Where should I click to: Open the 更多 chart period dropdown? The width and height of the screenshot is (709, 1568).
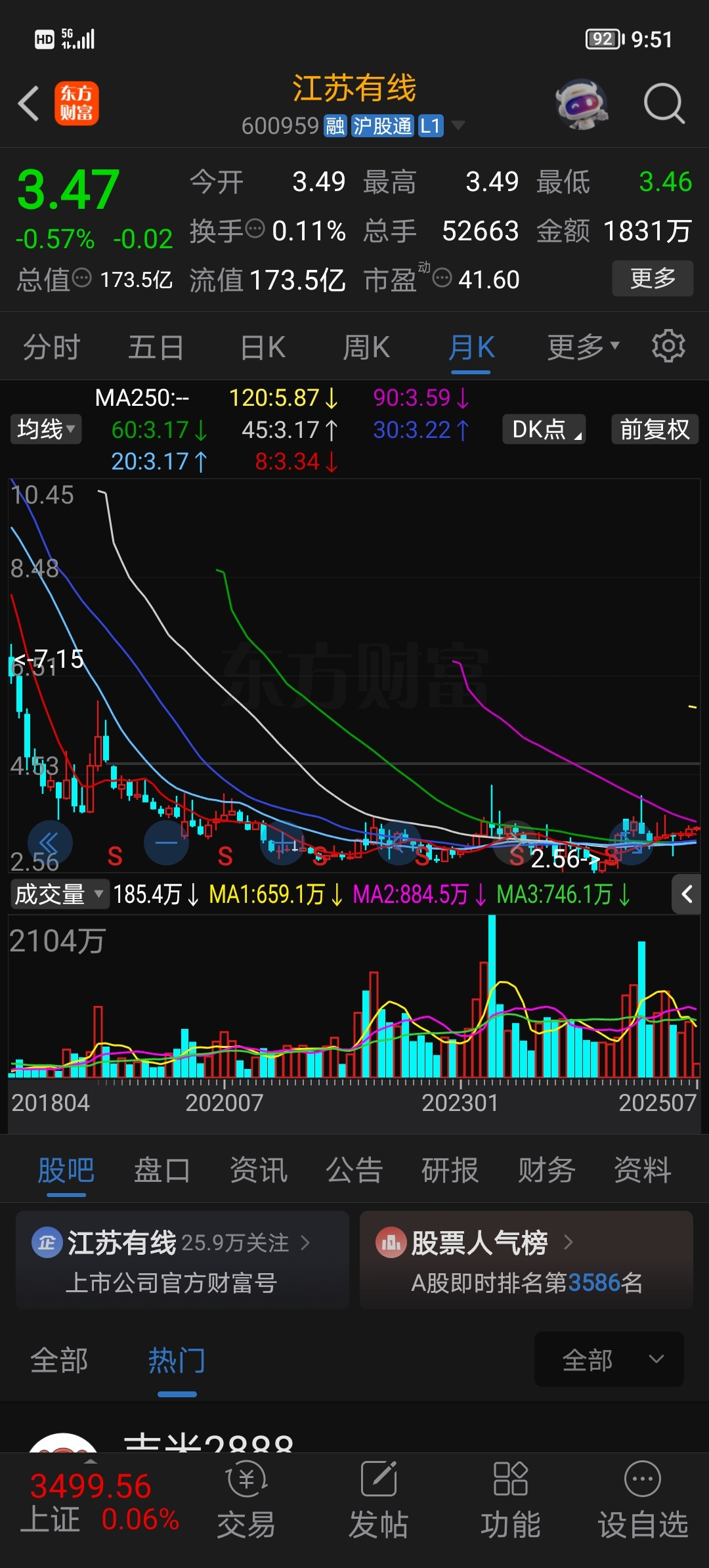click(x=584, y=346)
